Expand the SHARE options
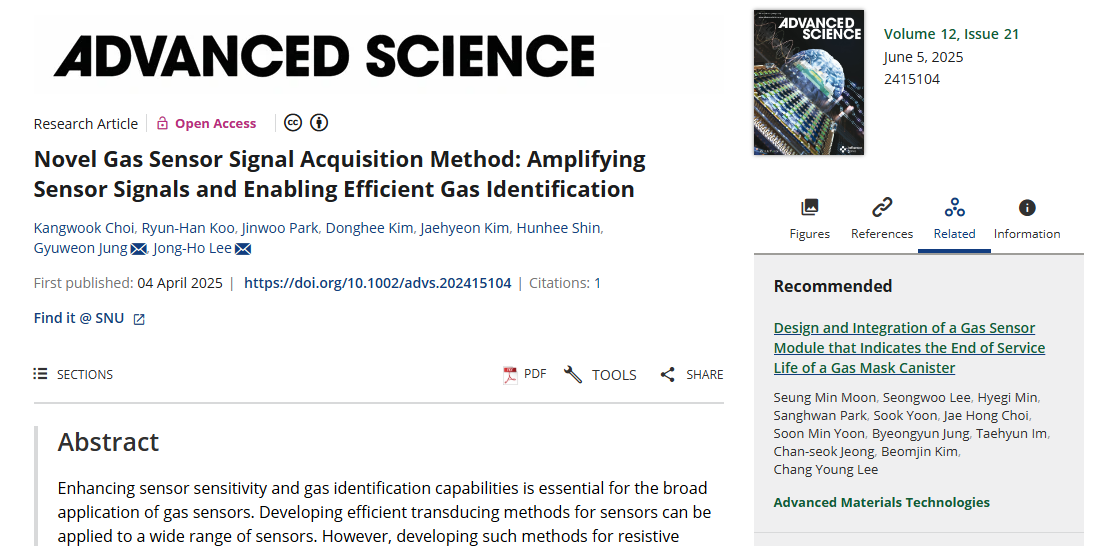The image size is (1098, 546). coord(691,375)
